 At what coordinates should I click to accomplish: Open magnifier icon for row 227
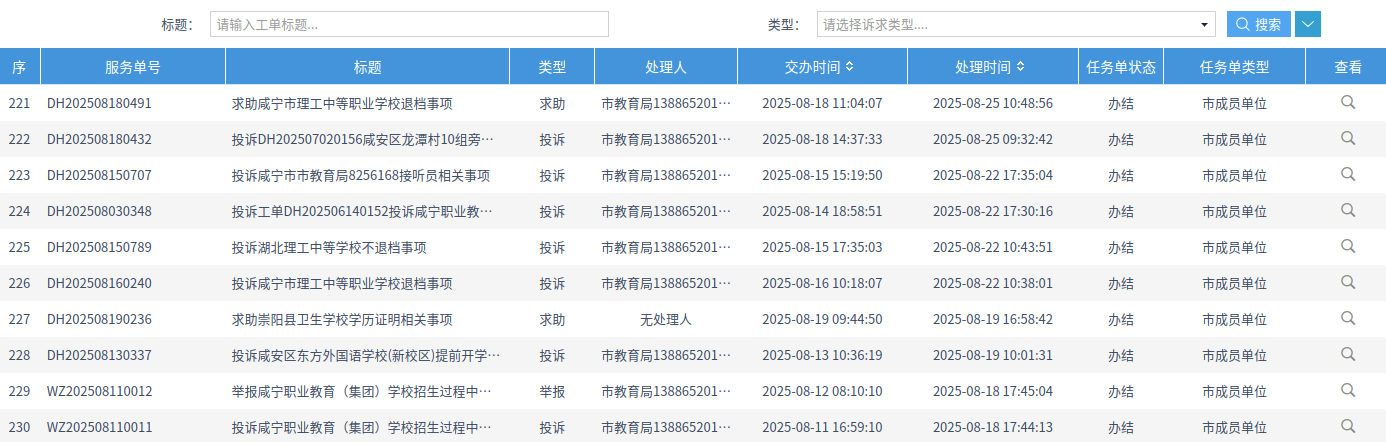(x=1348, y=318)
